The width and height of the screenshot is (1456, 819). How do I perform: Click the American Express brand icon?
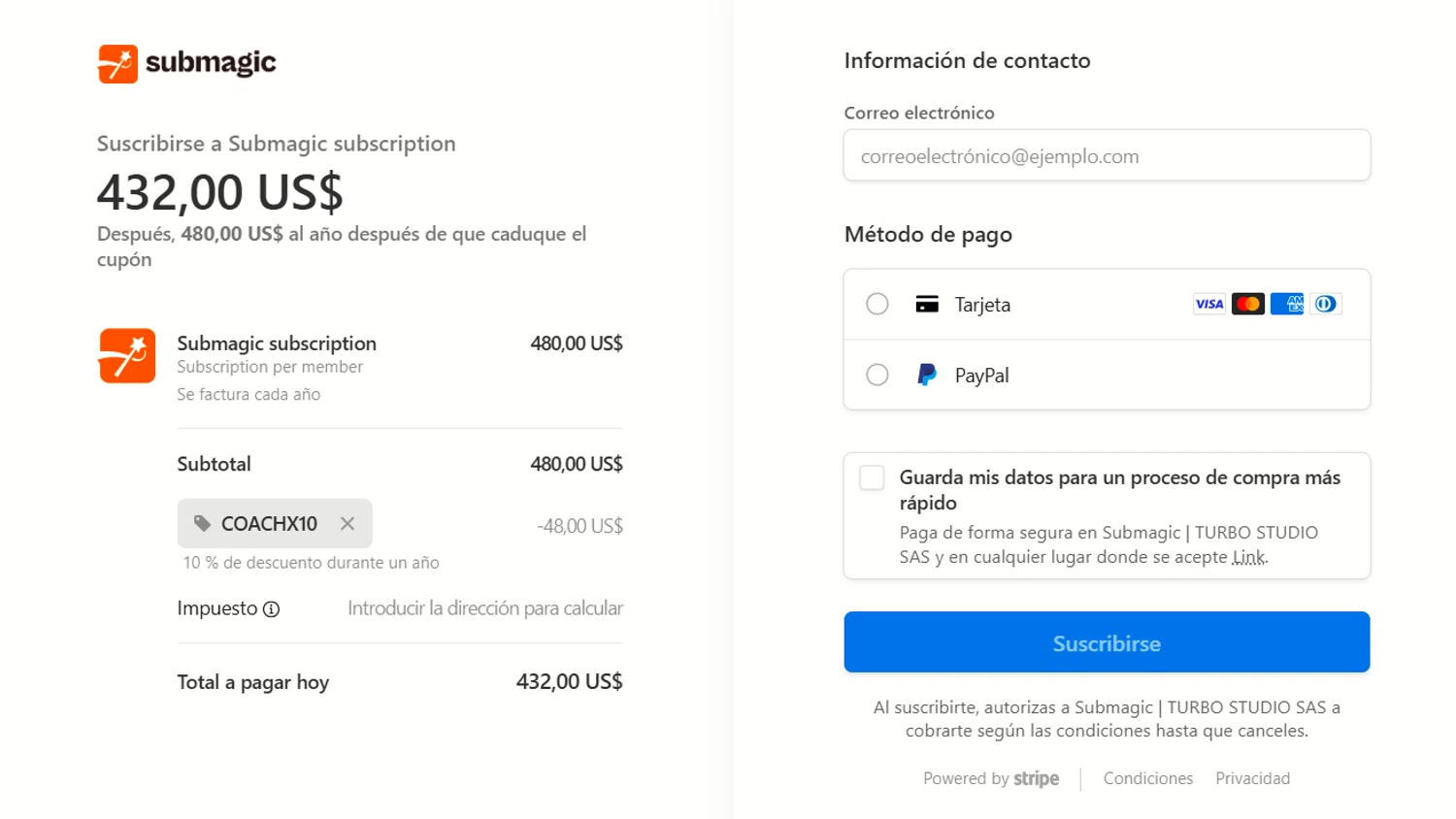point(1287,304)
